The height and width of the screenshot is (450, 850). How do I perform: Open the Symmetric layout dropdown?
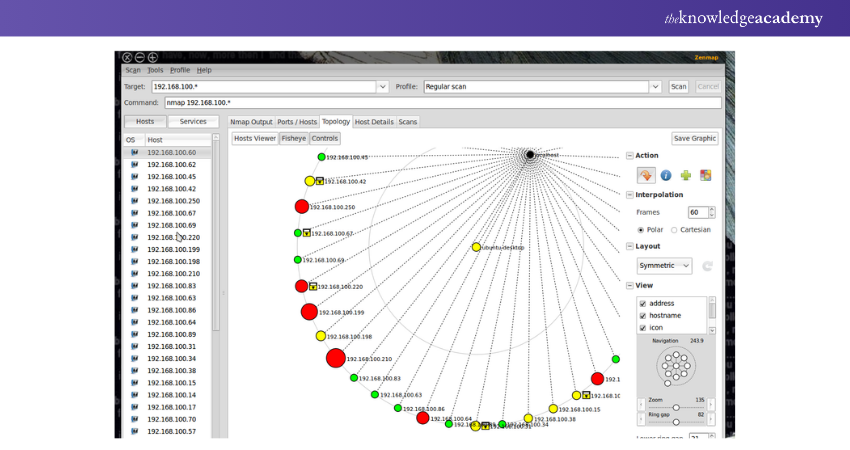(665, 266)
